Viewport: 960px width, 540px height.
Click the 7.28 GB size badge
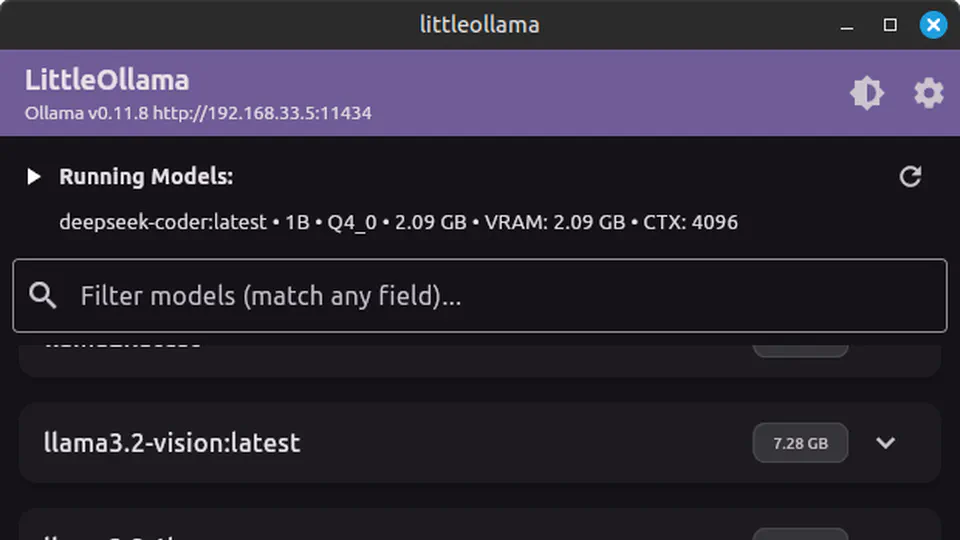click(800, 443)
